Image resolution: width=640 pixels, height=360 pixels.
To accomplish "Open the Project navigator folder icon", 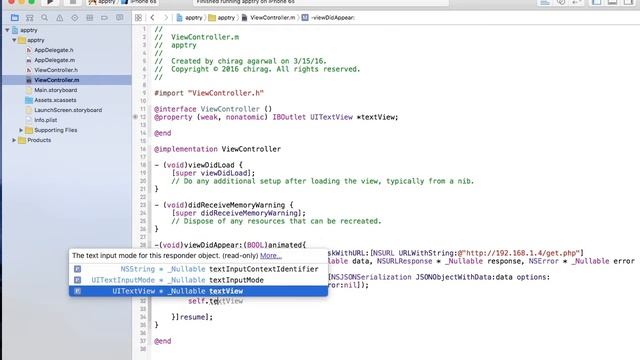I will point(15,18).
